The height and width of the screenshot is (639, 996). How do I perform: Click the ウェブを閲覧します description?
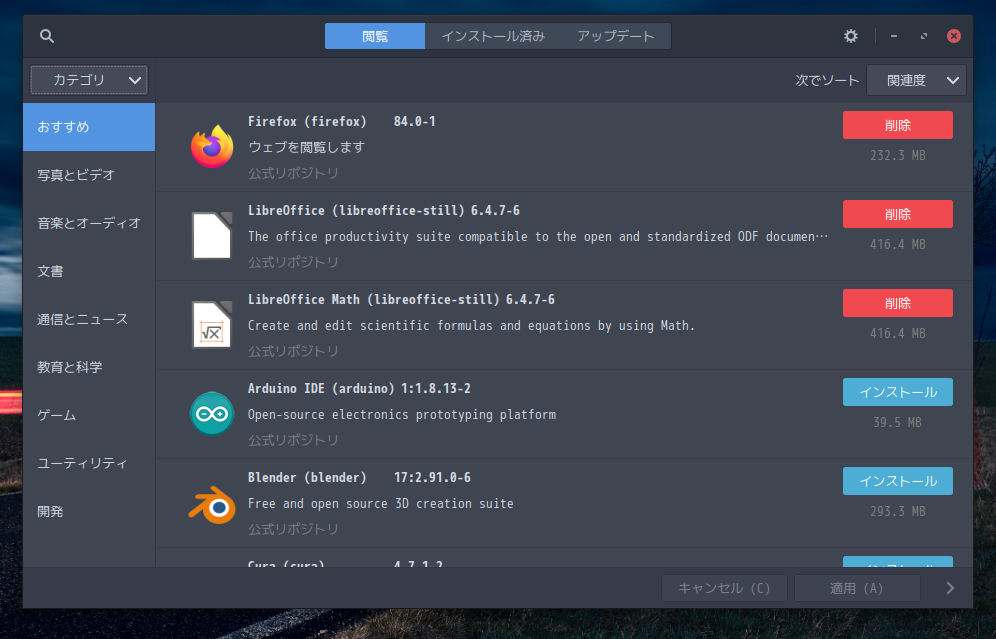[306, 147]
